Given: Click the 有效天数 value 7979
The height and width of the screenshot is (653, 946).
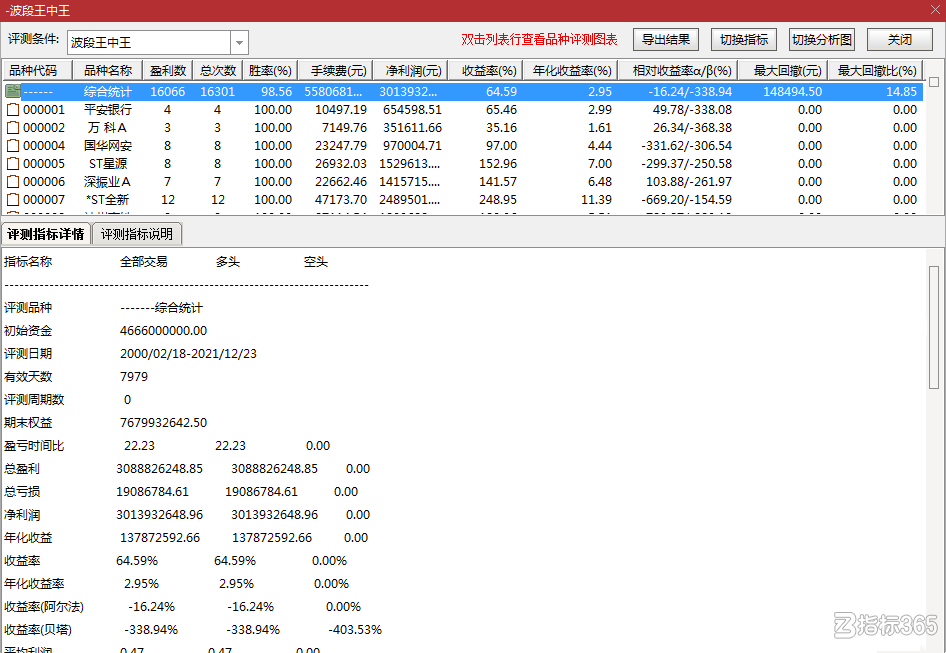Looking at the screenshot, I should 134,377.
